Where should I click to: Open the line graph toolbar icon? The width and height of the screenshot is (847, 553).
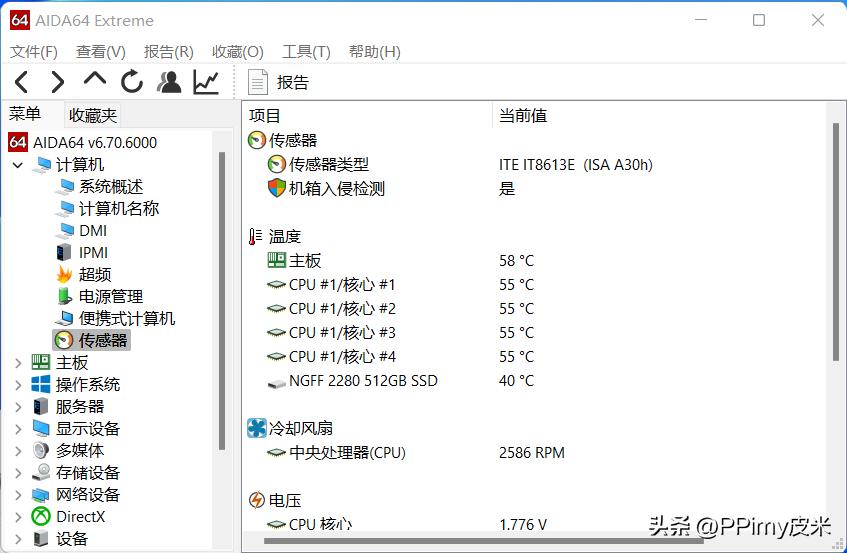tap(206, 82)
